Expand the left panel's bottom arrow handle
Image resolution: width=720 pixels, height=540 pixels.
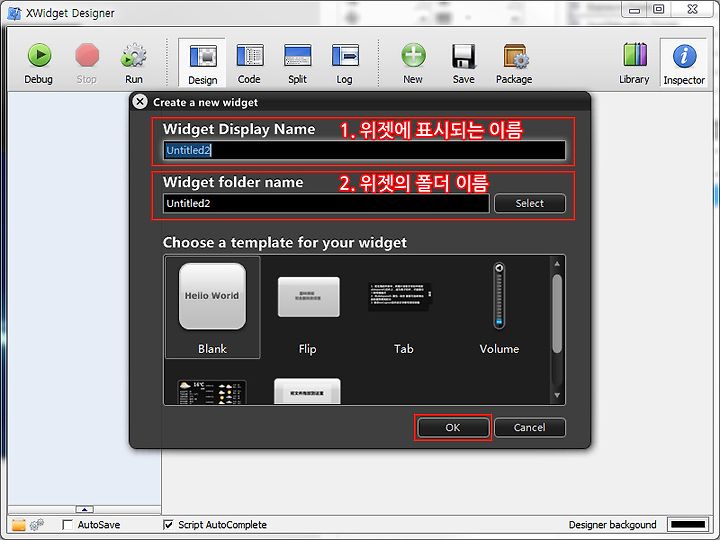[x=84, y=509]
